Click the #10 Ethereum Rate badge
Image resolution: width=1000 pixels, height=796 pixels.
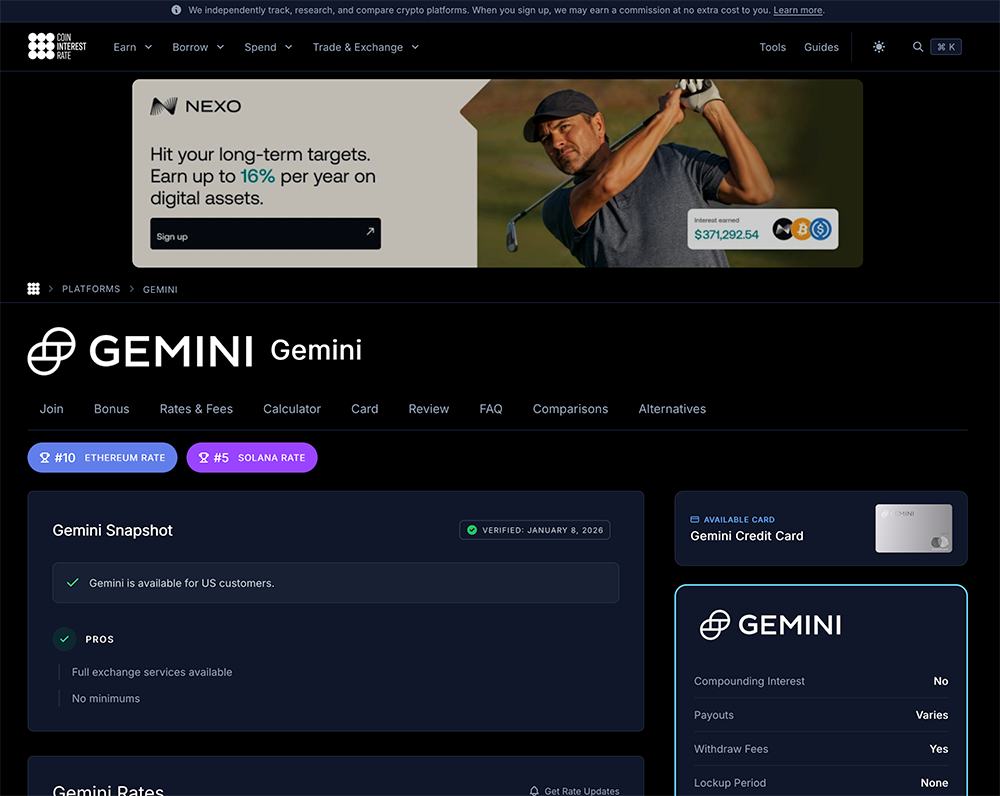102,457
